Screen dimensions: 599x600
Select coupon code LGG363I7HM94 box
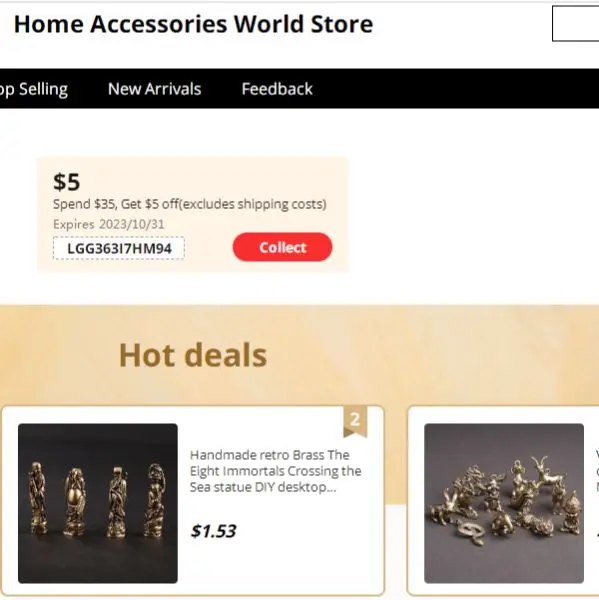point(119,248)
